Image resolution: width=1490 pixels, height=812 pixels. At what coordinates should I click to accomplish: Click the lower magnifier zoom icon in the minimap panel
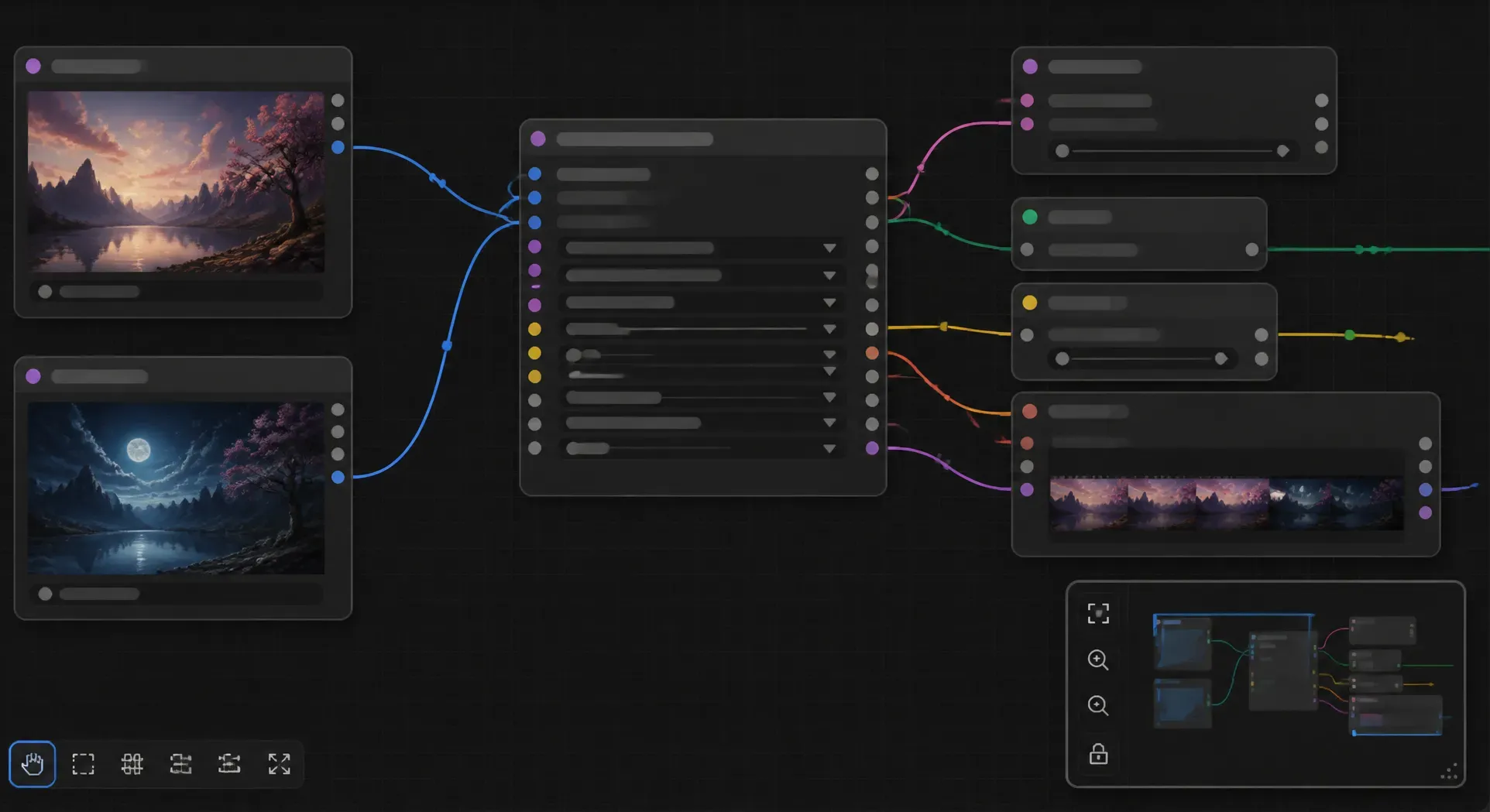coord(1098,706)
